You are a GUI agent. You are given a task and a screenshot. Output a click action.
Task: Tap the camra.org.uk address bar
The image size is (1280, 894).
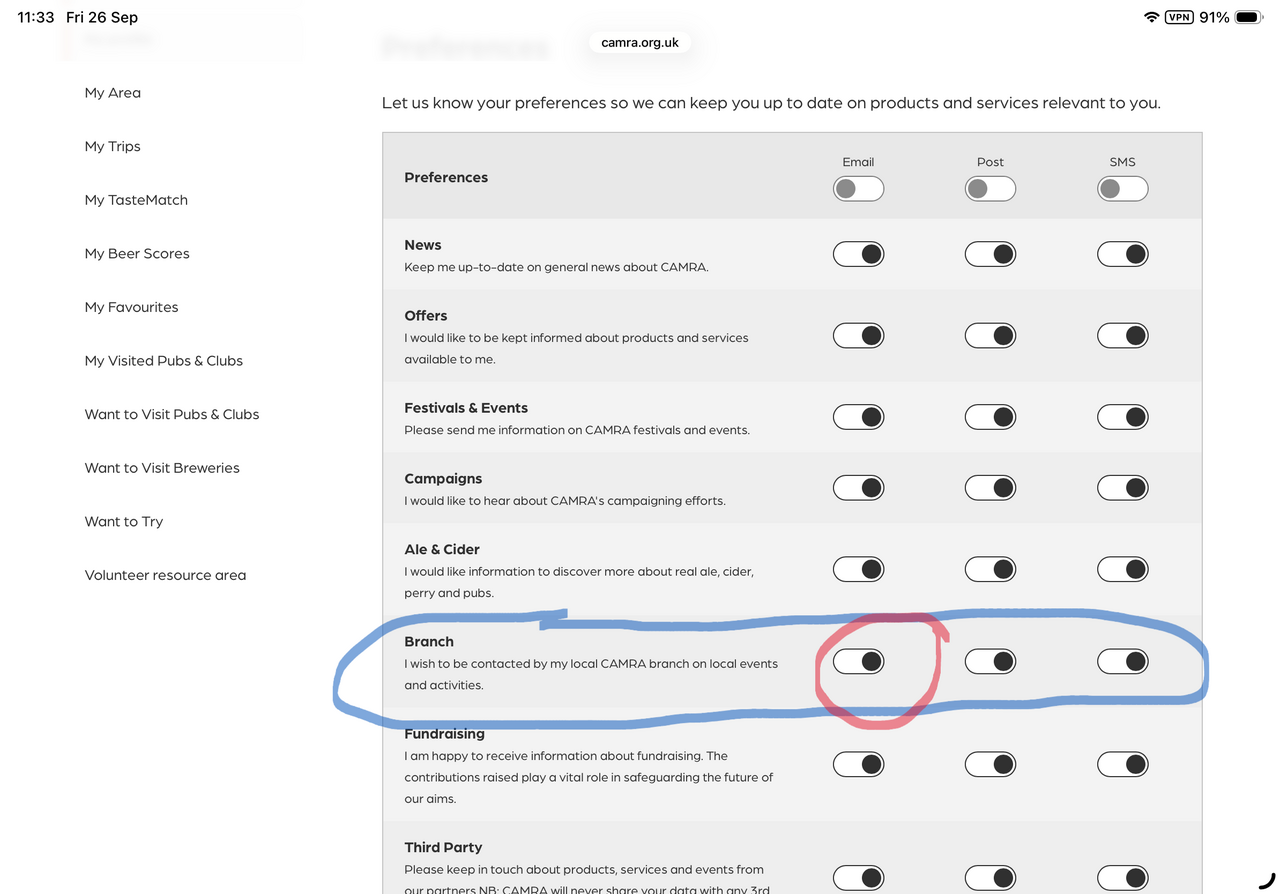pyautogui.click(x=640, y=43)
